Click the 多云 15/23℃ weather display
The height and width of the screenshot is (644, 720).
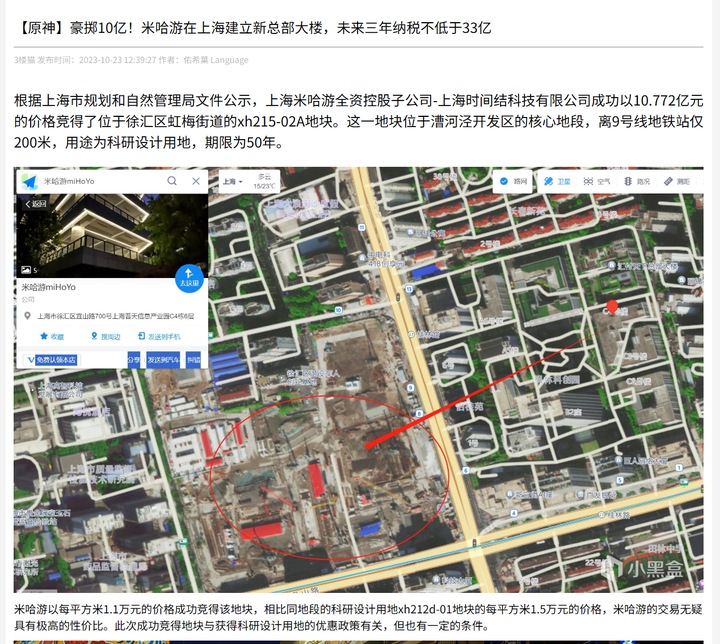(x=264, y=181)
